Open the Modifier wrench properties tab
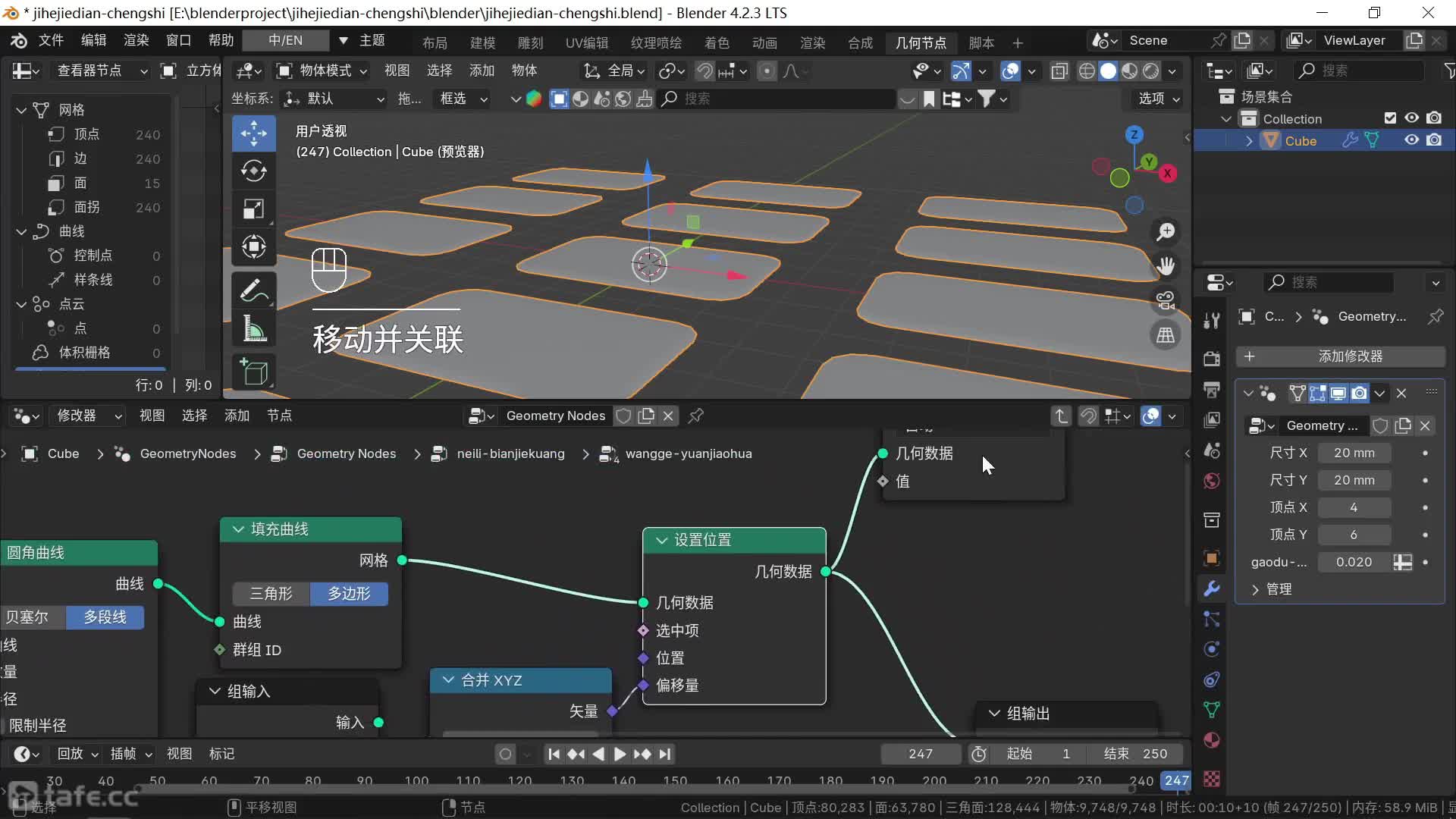1456x819 pixels. pyautogui.click(x=1212, y=588)
